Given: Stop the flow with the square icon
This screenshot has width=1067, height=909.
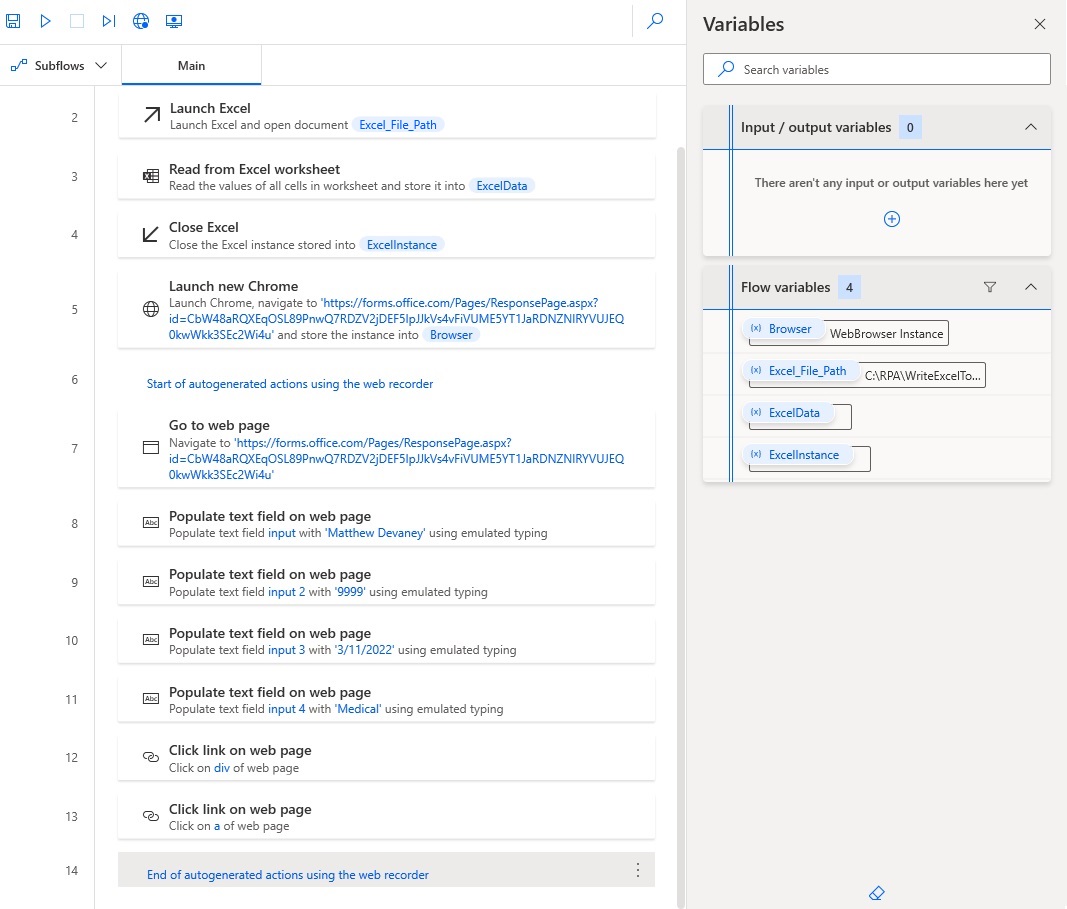Looking at the screenshot, I should click(77, 21).
